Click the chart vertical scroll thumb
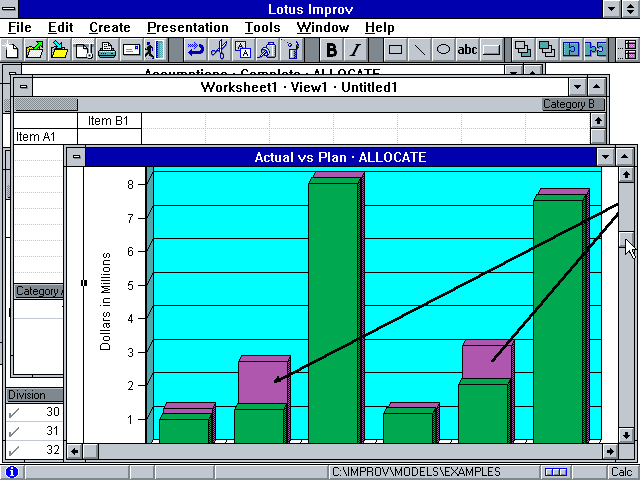Screen dimensions: 640x480 coord(626,240)
